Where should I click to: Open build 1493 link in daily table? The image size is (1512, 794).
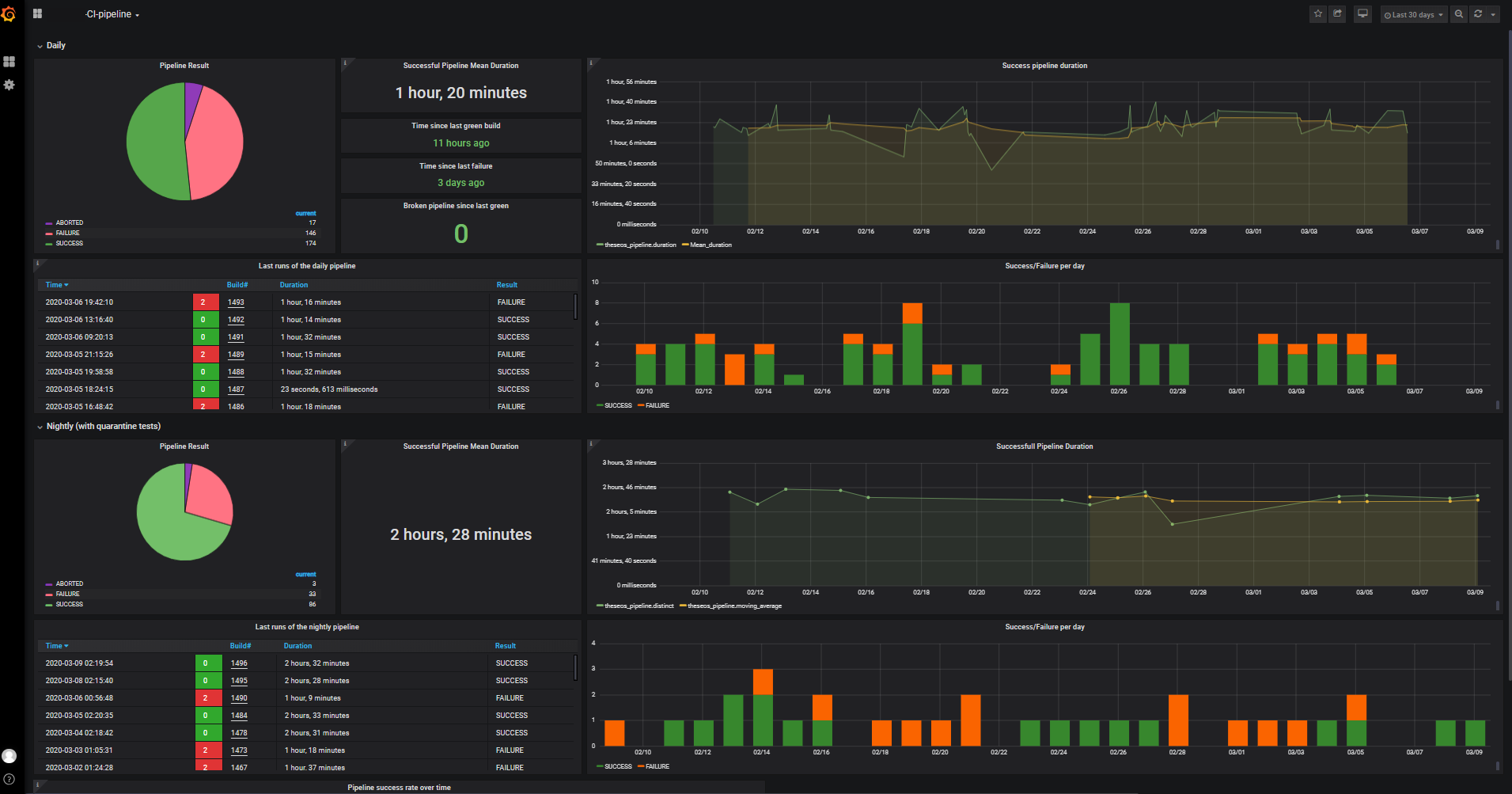pyautogui.click(x=236, y=302)
